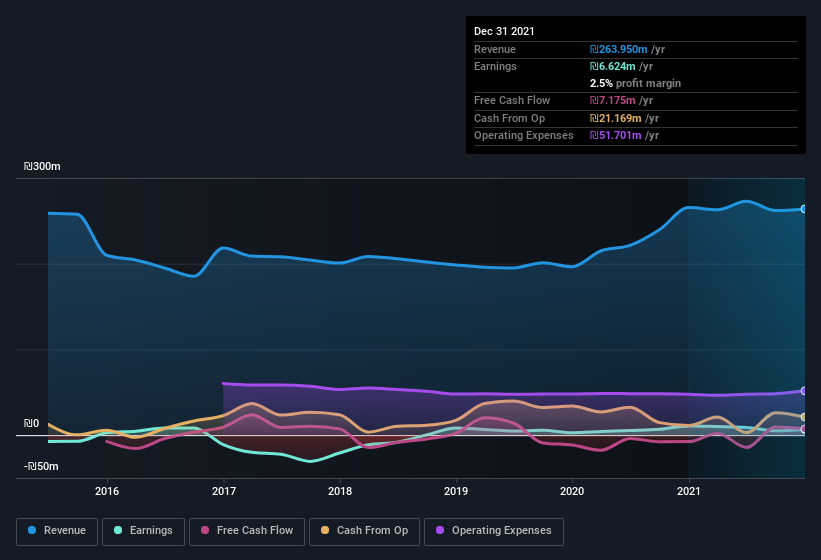Click the Free Cash Flow tooltip label

(x=512, y=100)
